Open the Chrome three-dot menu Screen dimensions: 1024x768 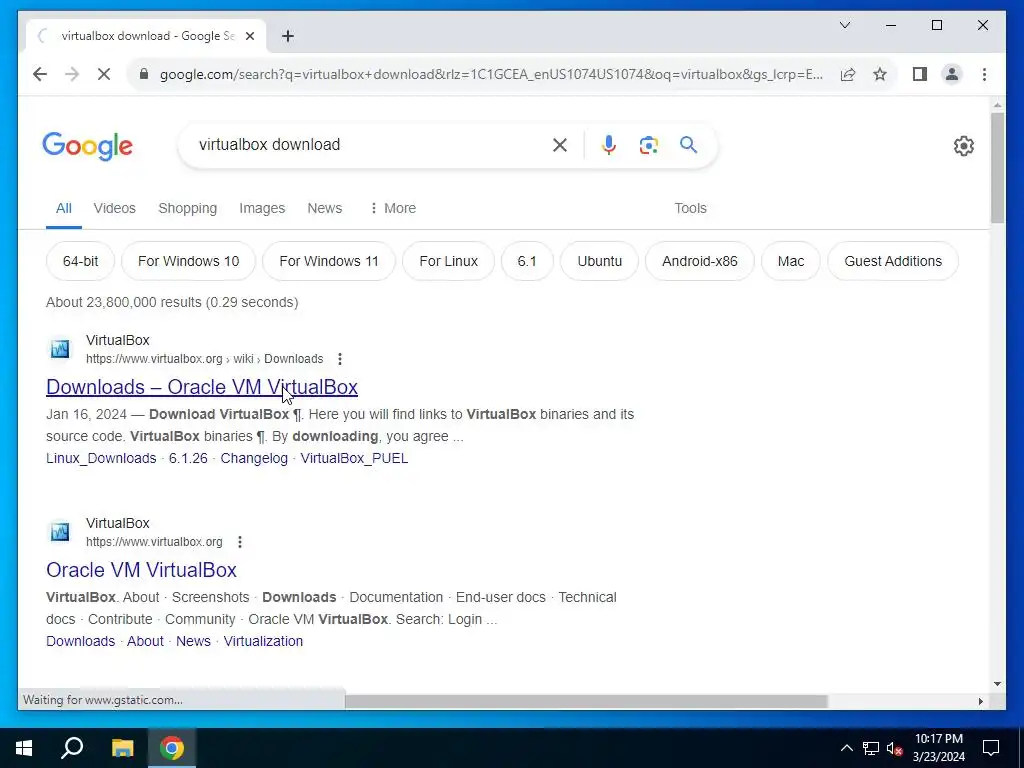pyautogui.click(x=984, y=74)
